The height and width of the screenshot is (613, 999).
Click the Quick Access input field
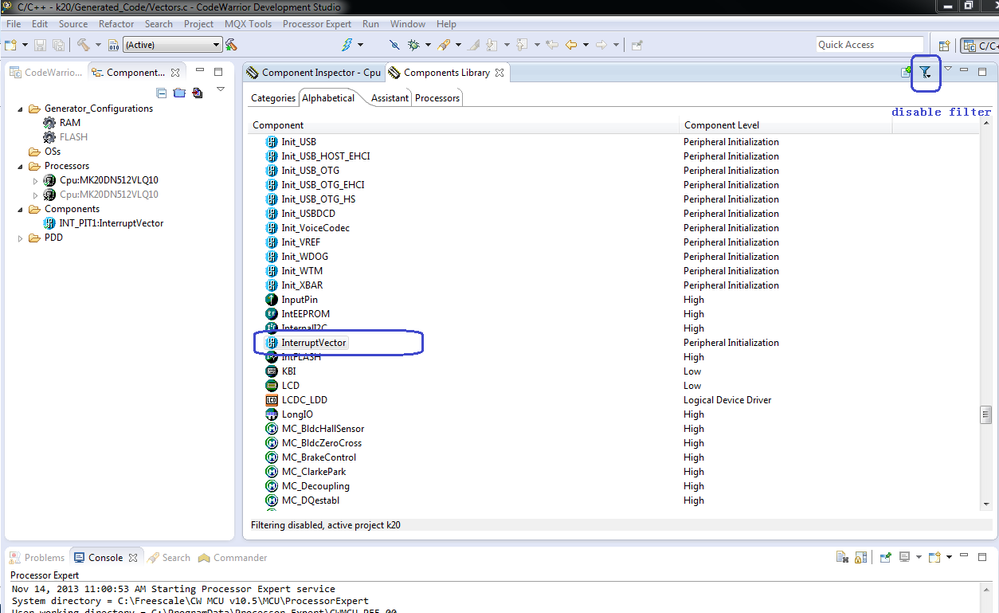coord(869,45)
